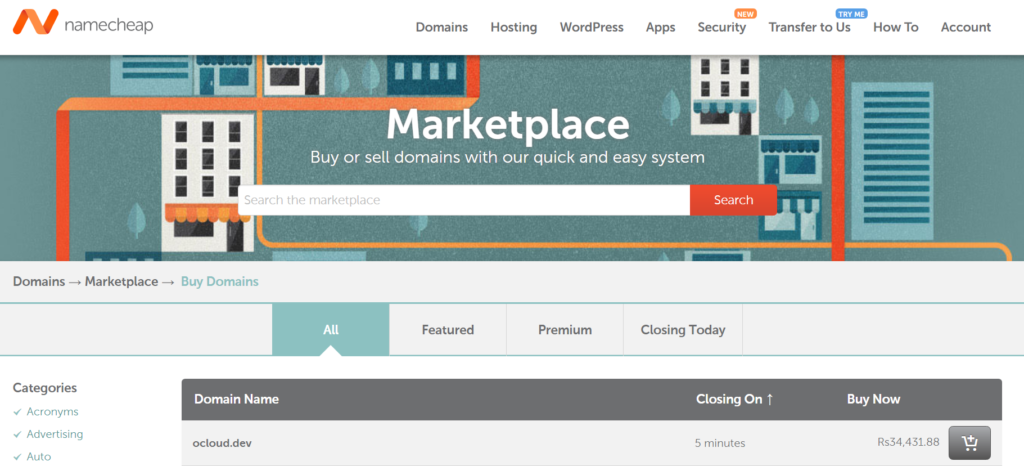Image resolution: width=1024 pixels, height=466 pixels.
Task: Click the orange Search button
Action: coord(733,200)
